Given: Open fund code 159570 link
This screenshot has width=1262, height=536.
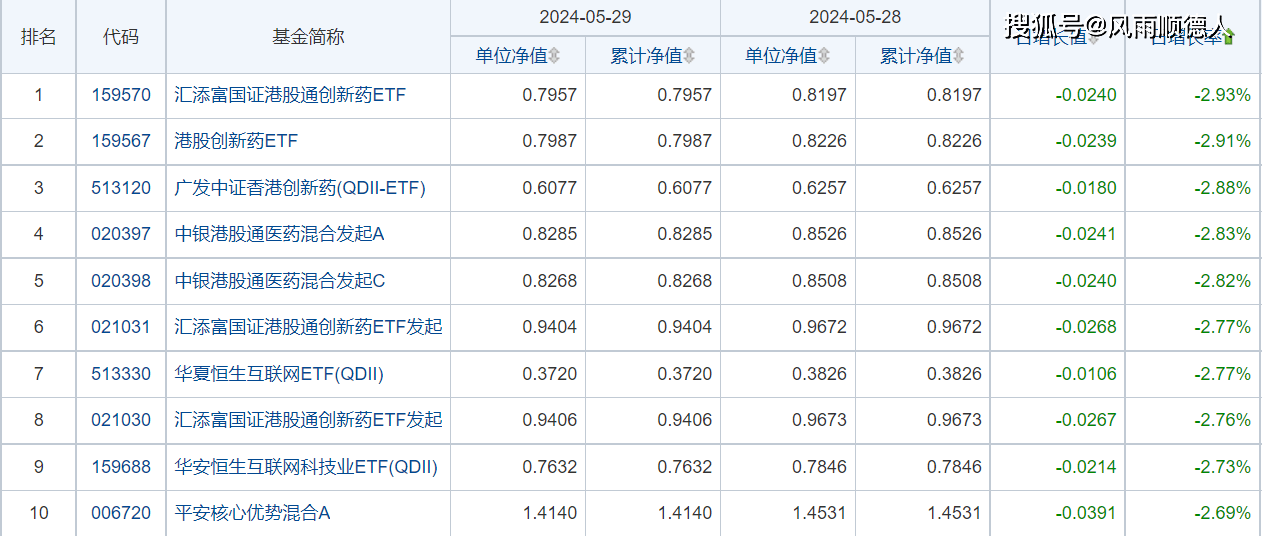Looking at the screenshot, I should [x=121, y=96].
